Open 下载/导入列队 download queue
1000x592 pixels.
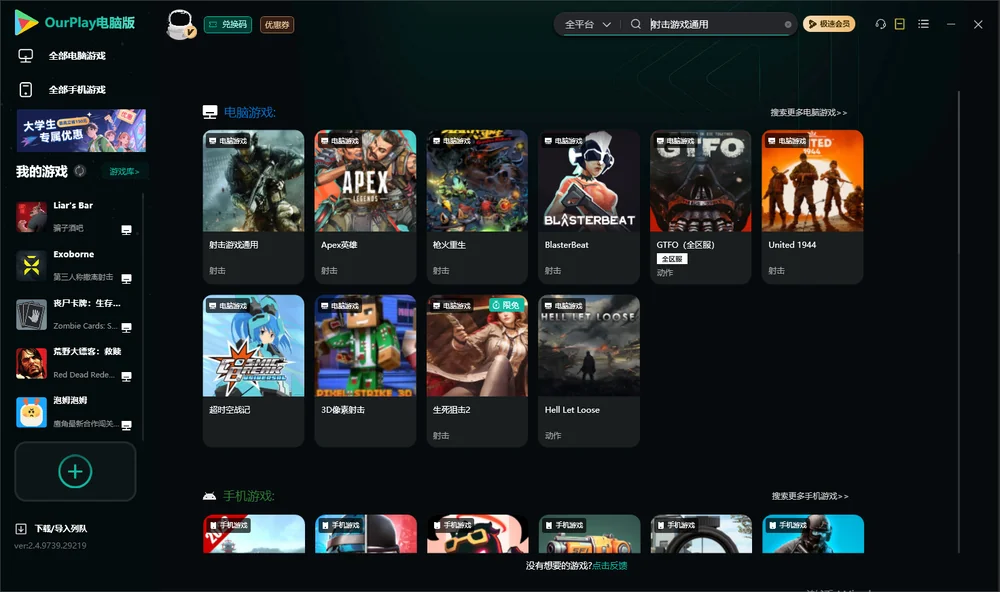[x=61, y=528]
